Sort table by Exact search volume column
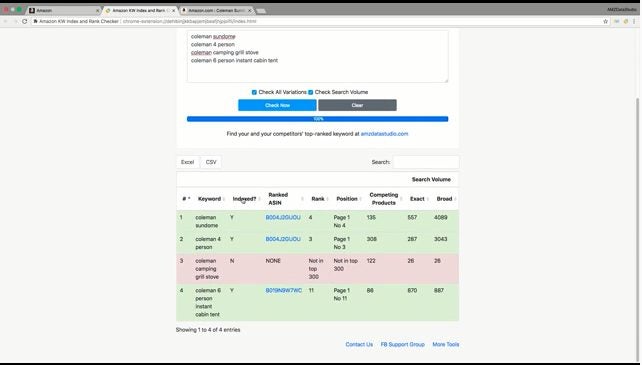The height and width of the screenshot is (365, 642). click(x=417, y=199)
